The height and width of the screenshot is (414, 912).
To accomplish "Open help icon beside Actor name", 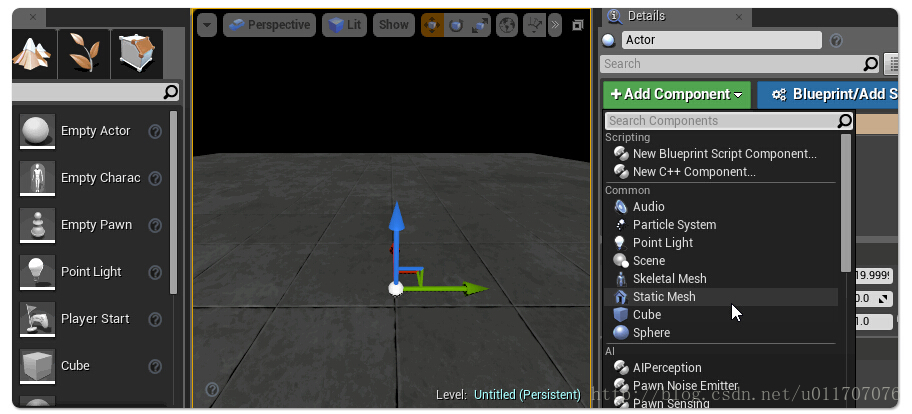I will tap(836, 41).
